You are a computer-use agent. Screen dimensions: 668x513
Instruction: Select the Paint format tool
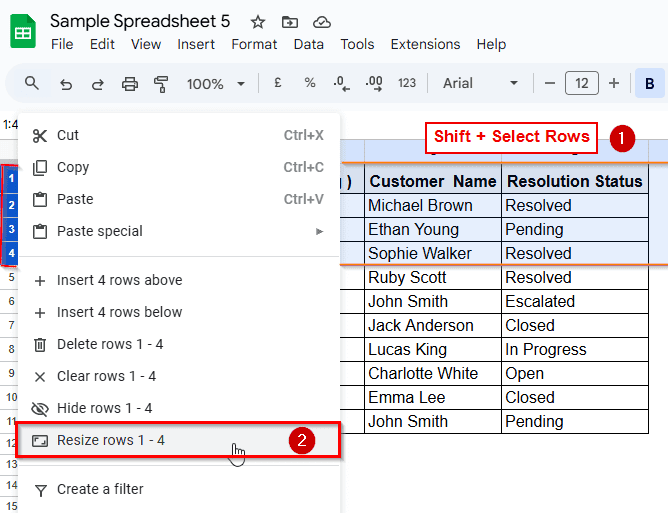161,83
